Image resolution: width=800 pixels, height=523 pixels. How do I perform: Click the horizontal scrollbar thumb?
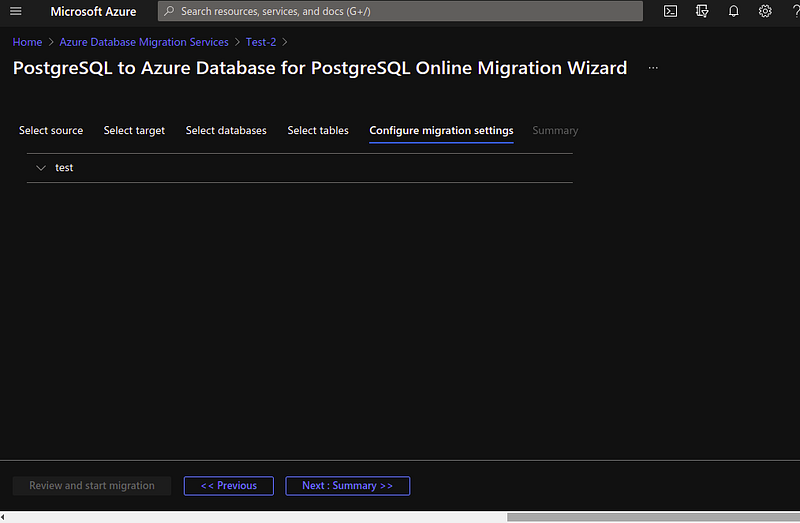point(653,517)
